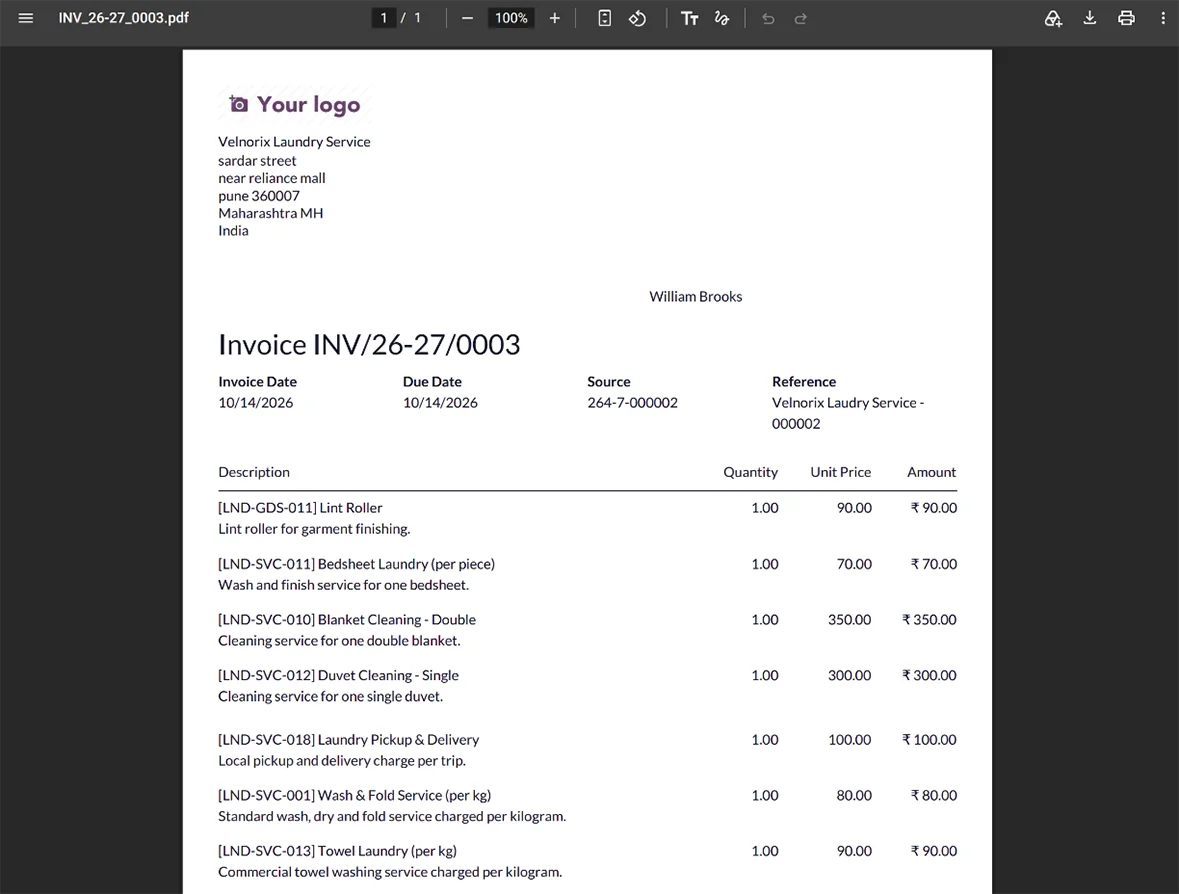Click the Amount column header

[932, 472]
